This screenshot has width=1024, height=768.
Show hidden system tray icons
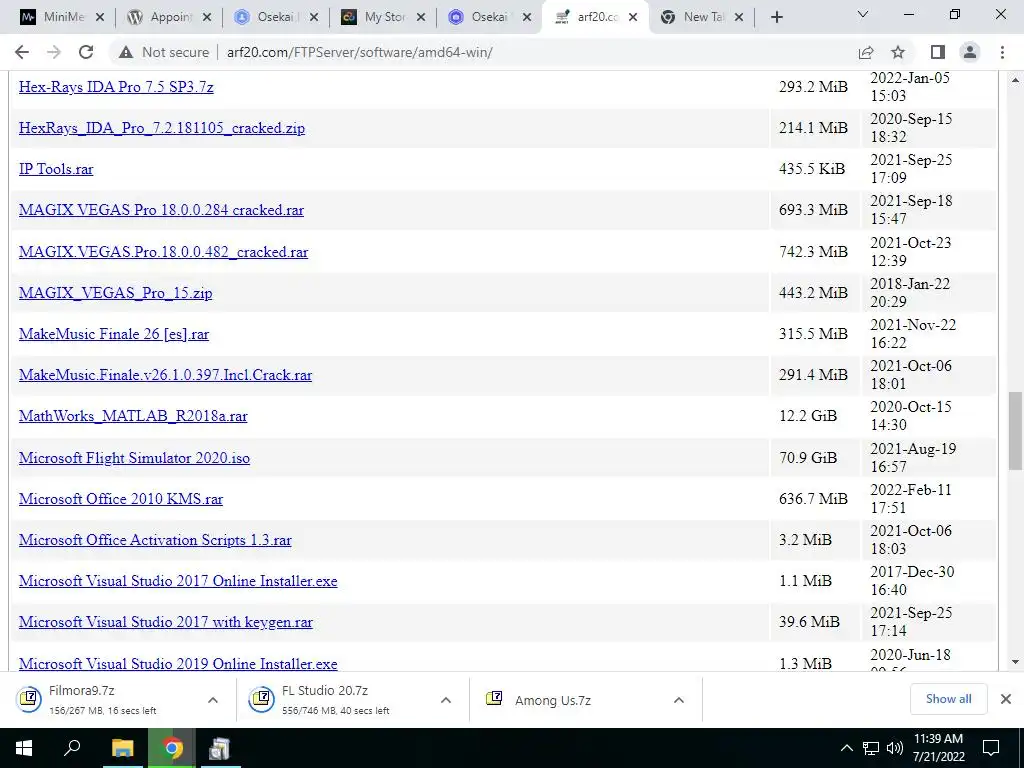coord(846,748)
